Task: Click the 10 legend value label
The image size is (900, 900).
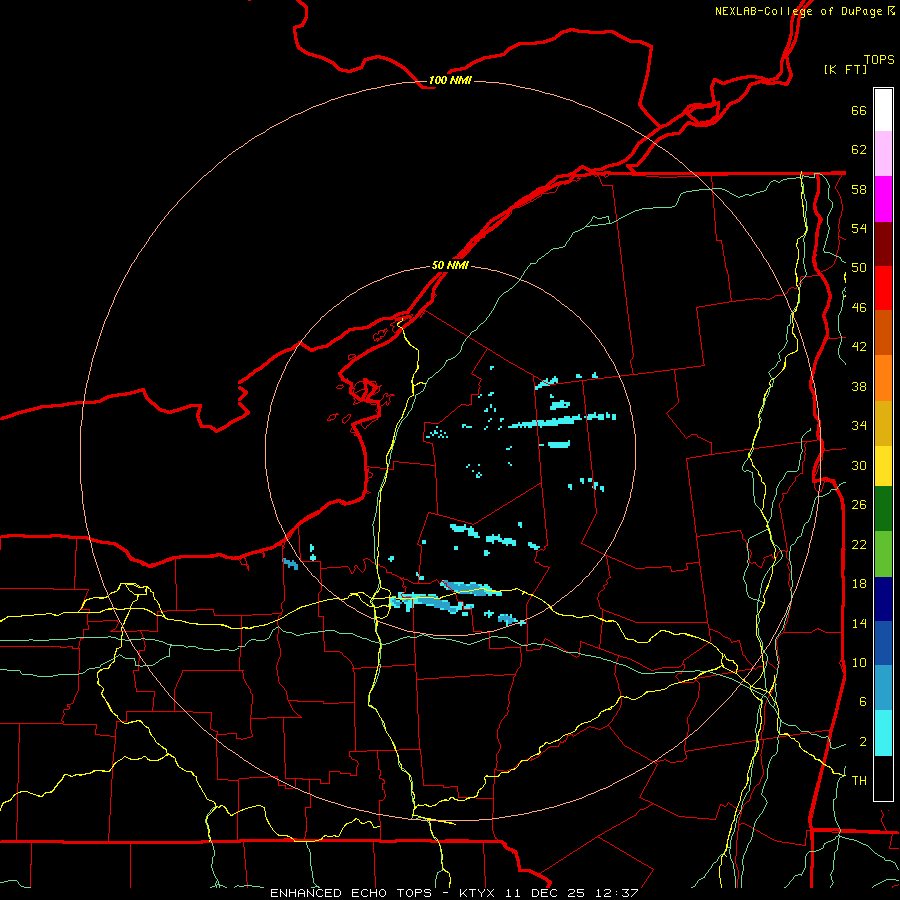Action: point(859,662)
